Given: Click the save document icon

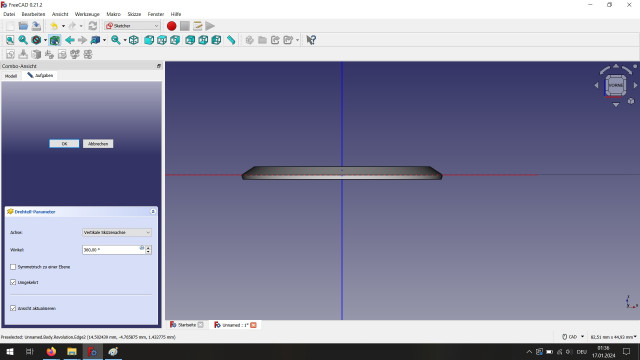Looking at the screenshot, I should tap(36, 26).
